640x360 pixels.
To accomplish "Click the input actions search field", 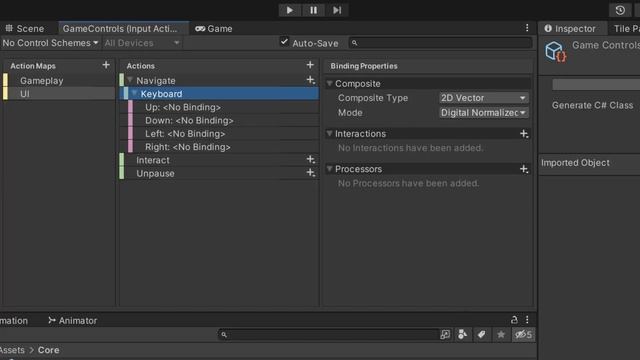I will [x=441, y=43].
